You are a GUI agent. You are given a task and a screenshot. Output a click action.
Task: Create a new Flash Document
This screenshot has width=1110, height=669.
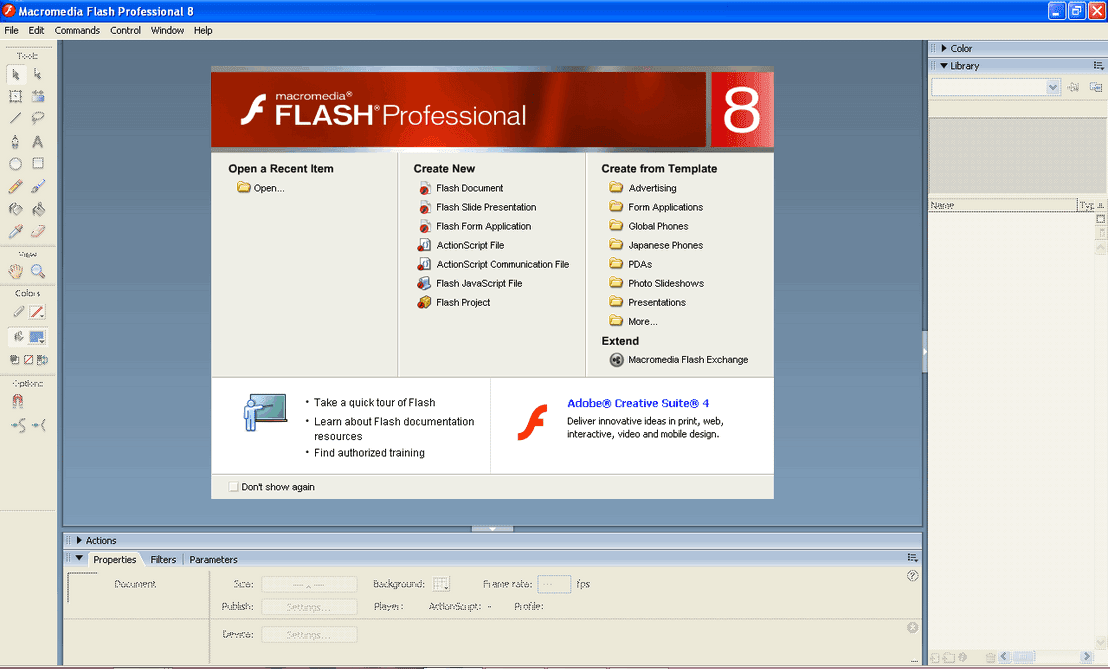(x=461, y=188)
